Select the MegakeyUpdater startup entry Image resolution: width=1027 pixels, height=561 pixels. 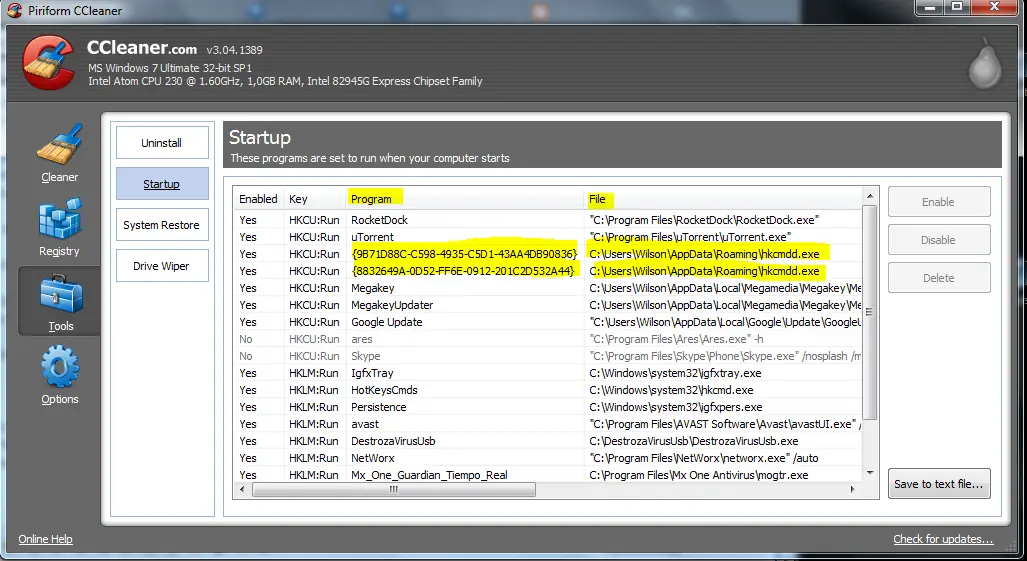coord(548,305)
